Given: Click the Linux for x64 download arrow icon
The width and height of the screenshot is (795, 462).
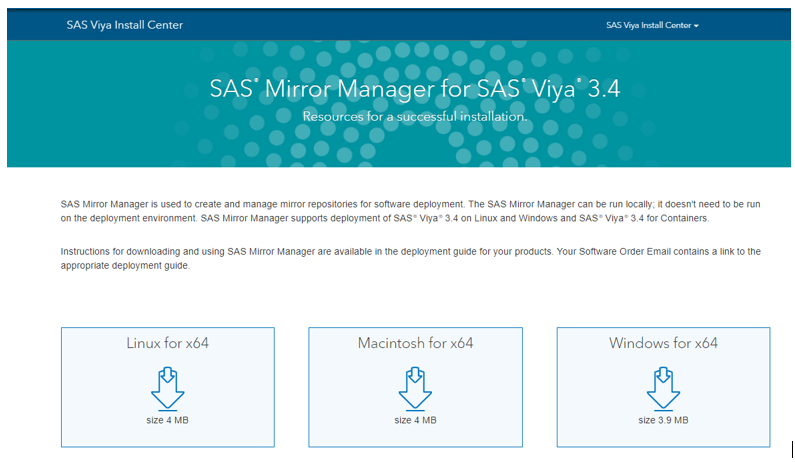Looking at the screenshot, I should 167,388.
